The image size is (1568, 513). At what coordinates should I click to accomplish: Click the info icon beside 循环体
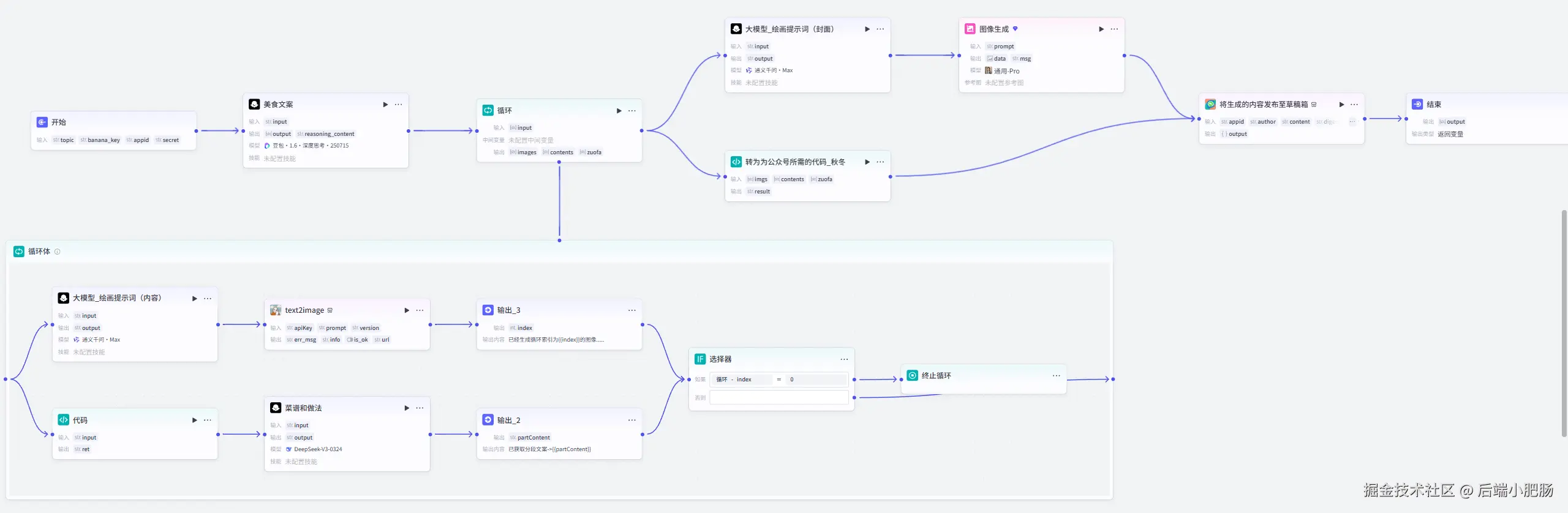tap(58, 252)
